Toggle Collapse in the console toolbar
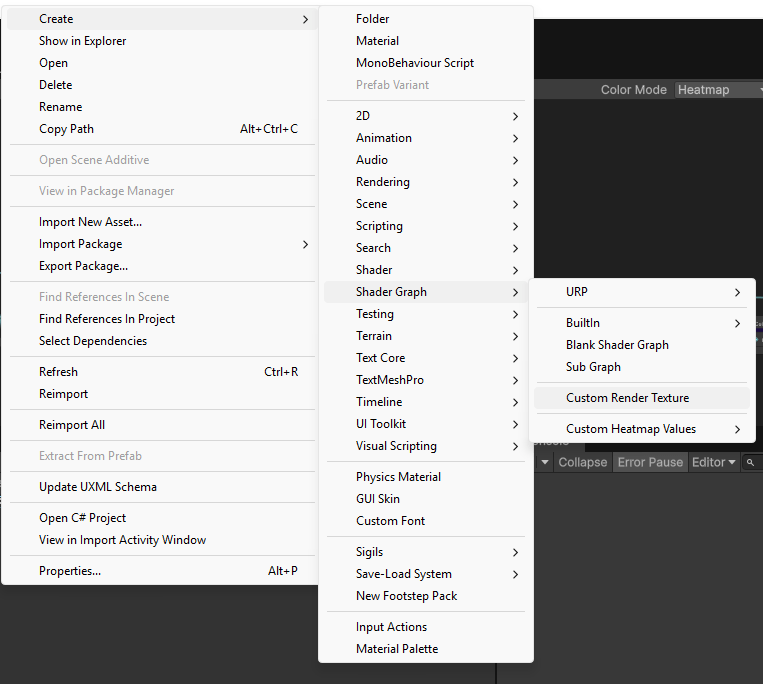 [x=582, y=462]
